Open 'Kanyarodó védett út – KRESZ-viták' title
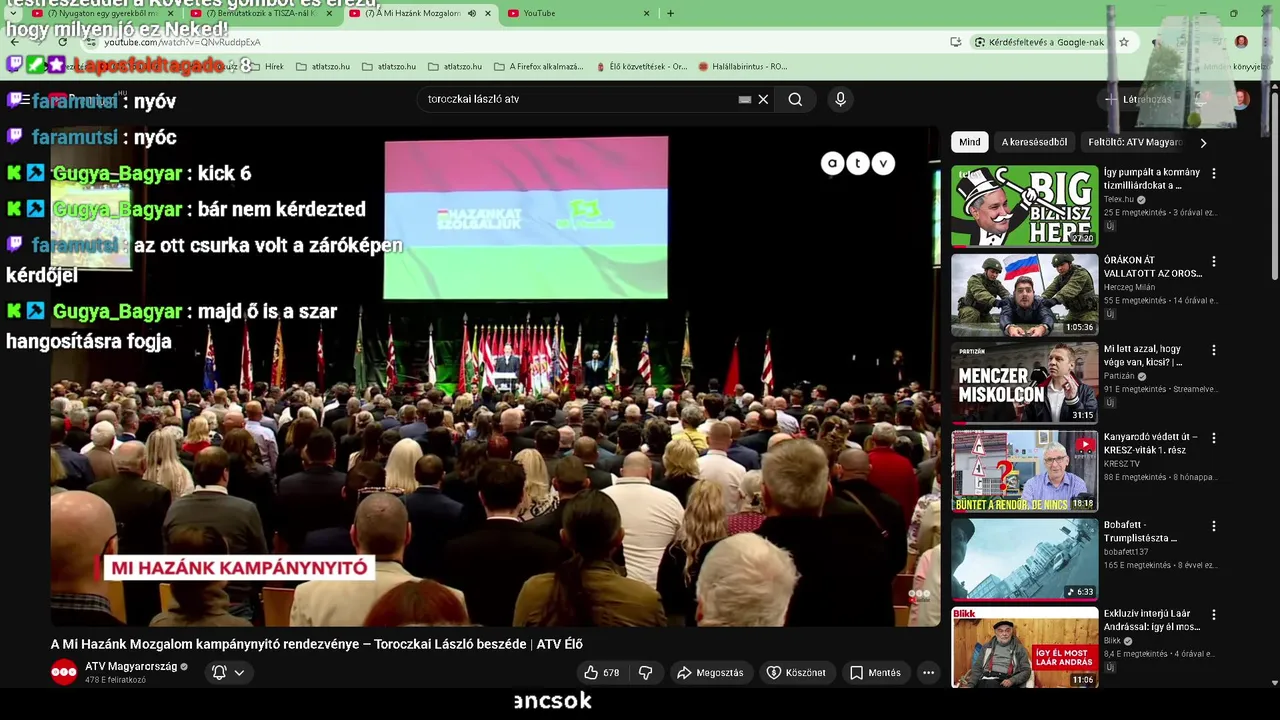This screenshot has height=720, width=1280. click(x=1150, y=443)
